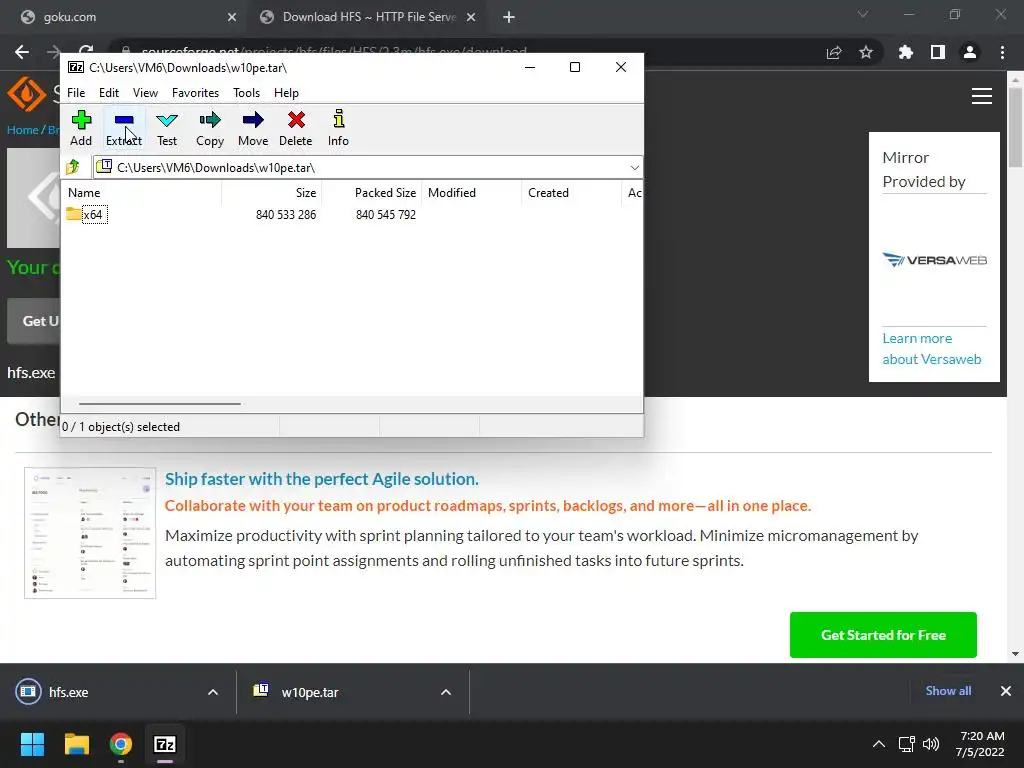Sort by Created column header

click(571, 193)
